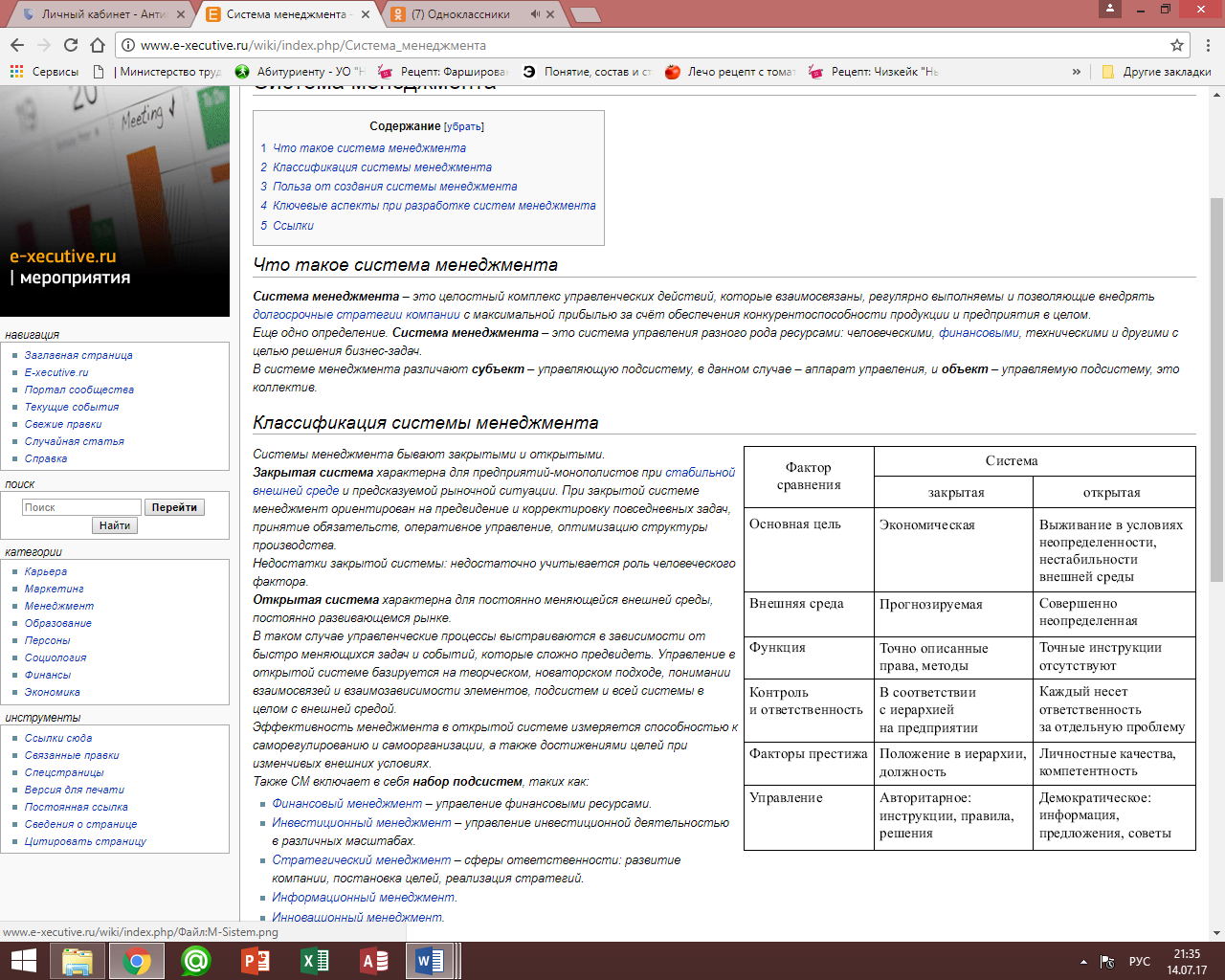1225x980 pixels.
Task: Open Менеджмент category link
Action: (59, 606)
